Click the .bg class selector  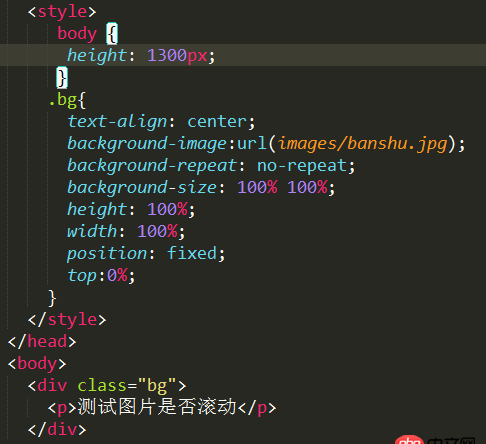62,100
